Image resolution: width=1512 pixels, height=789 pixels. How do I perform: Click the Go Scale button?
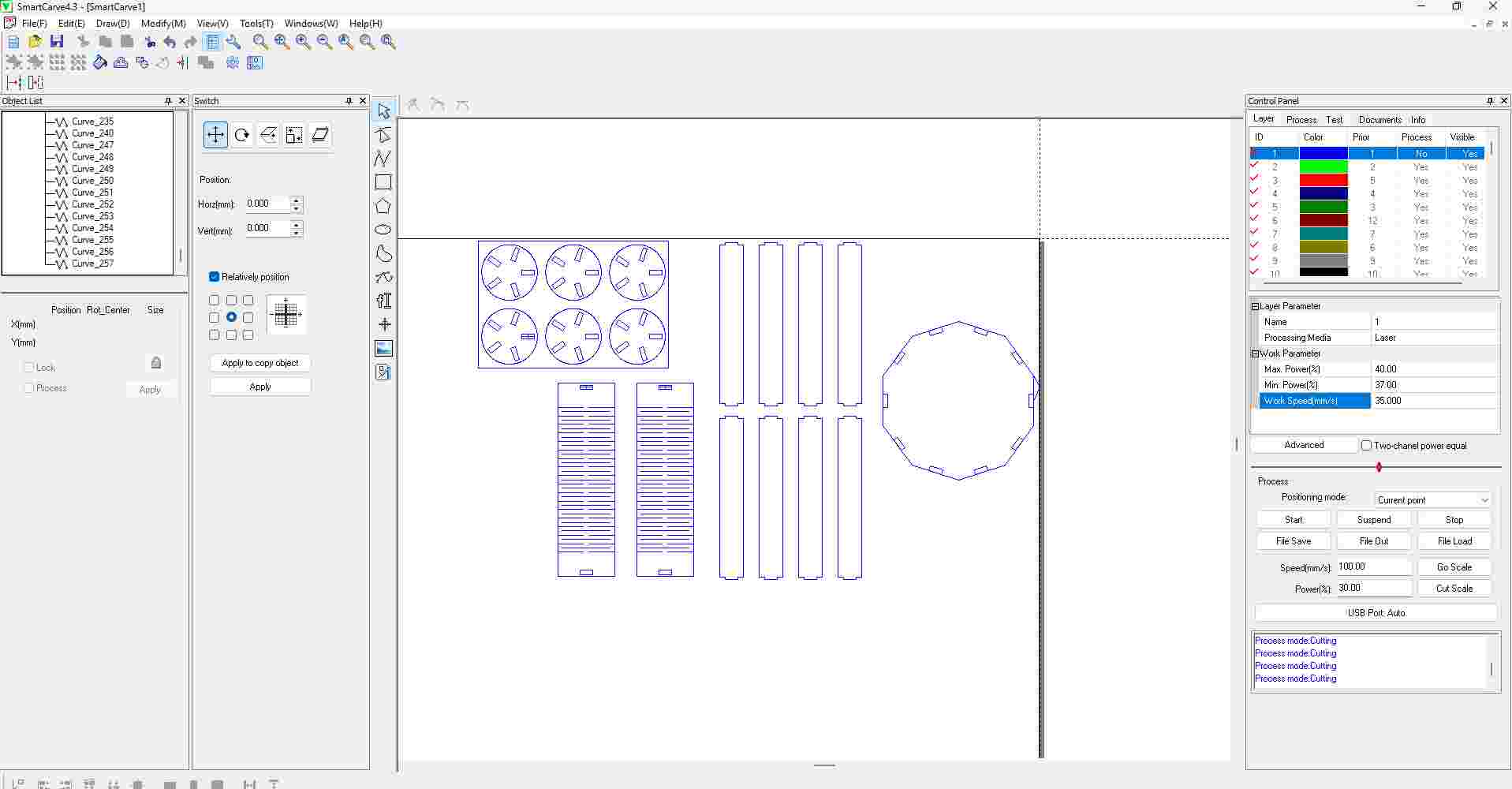click(x=1454, y=567)
